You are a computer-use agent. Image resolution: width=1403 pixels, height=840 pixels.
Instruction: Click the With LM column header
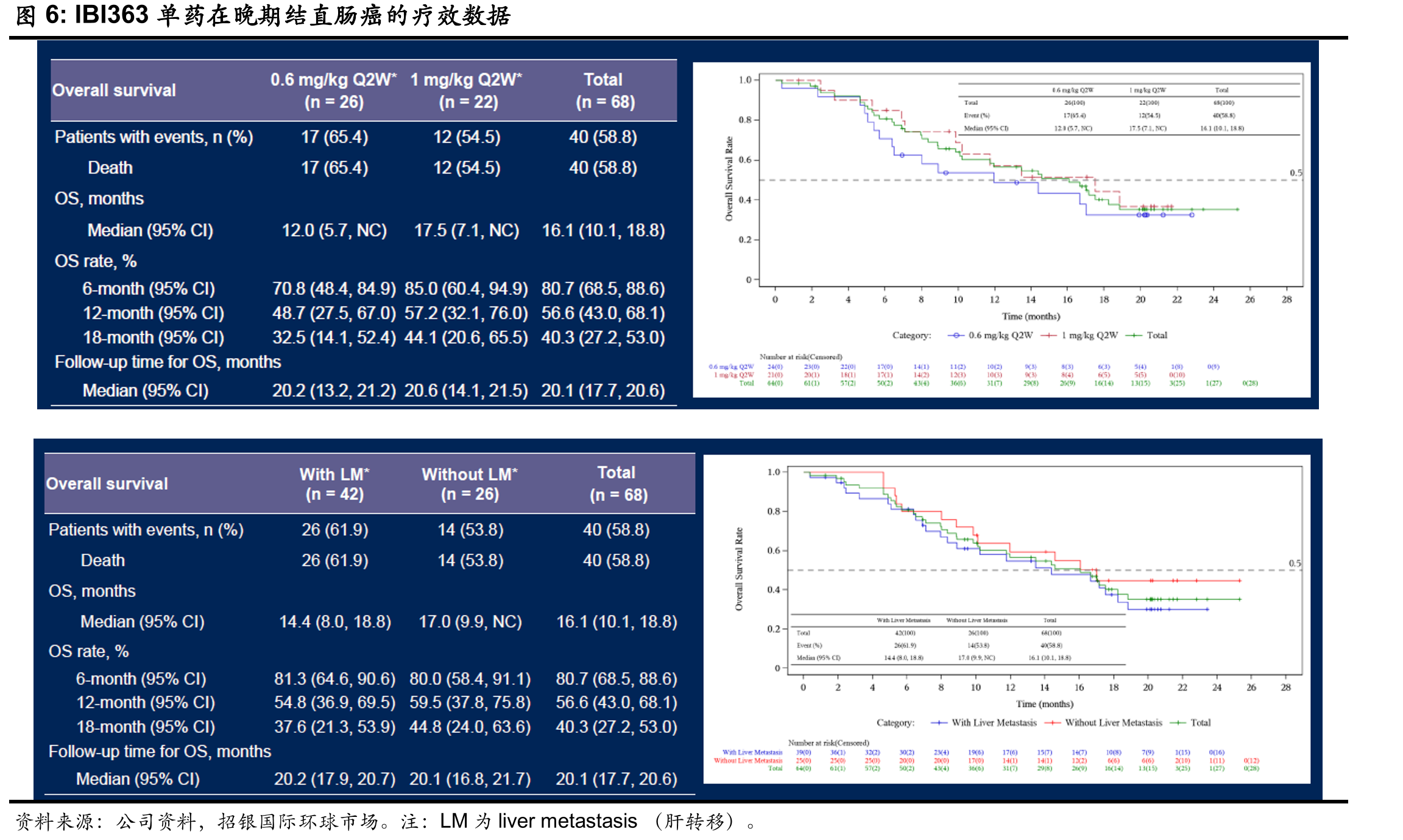(x=334, y=484)
